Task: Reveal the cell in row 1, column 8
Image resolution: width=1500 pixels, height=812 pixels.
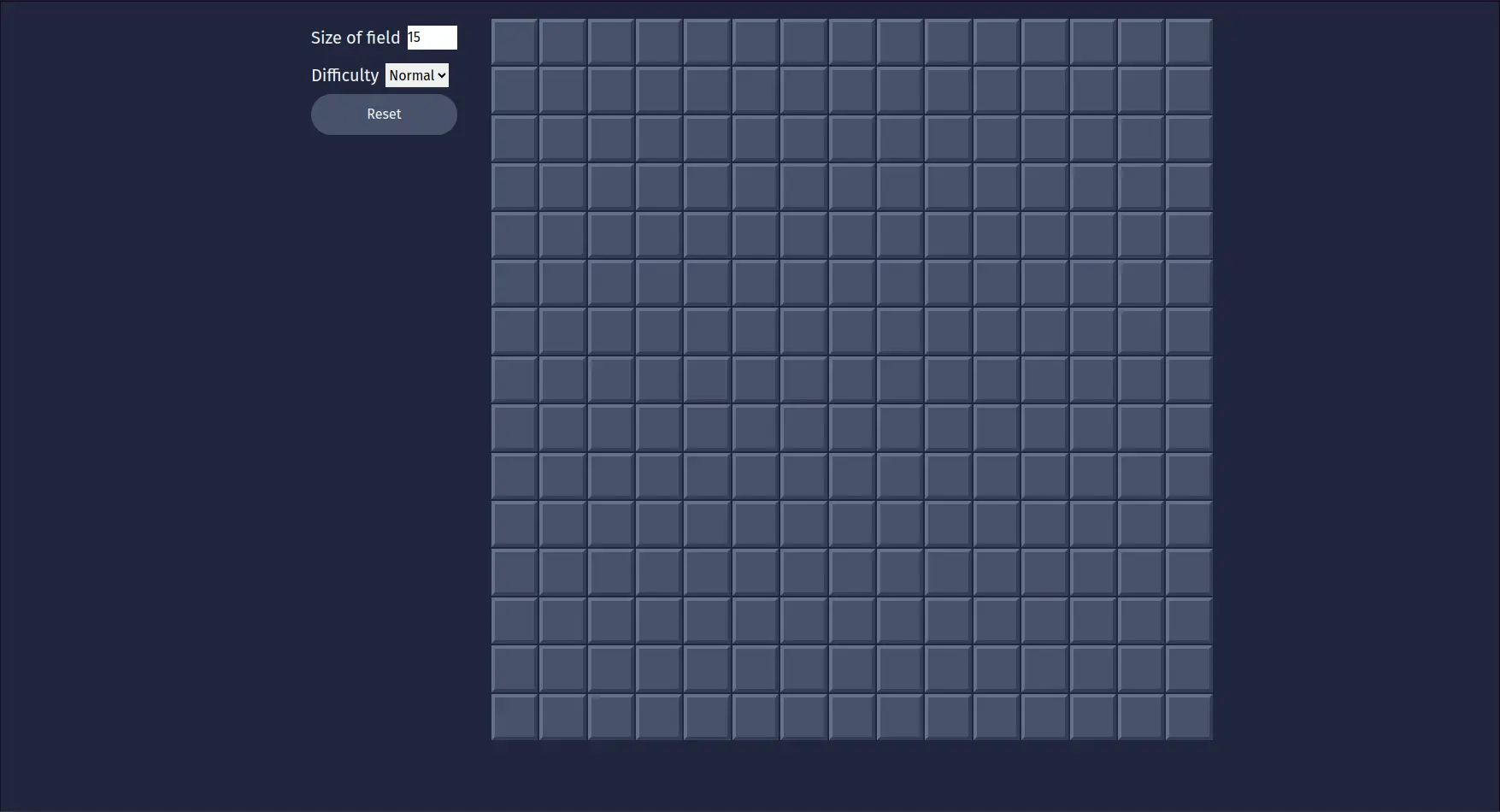Action: (852, 42)
